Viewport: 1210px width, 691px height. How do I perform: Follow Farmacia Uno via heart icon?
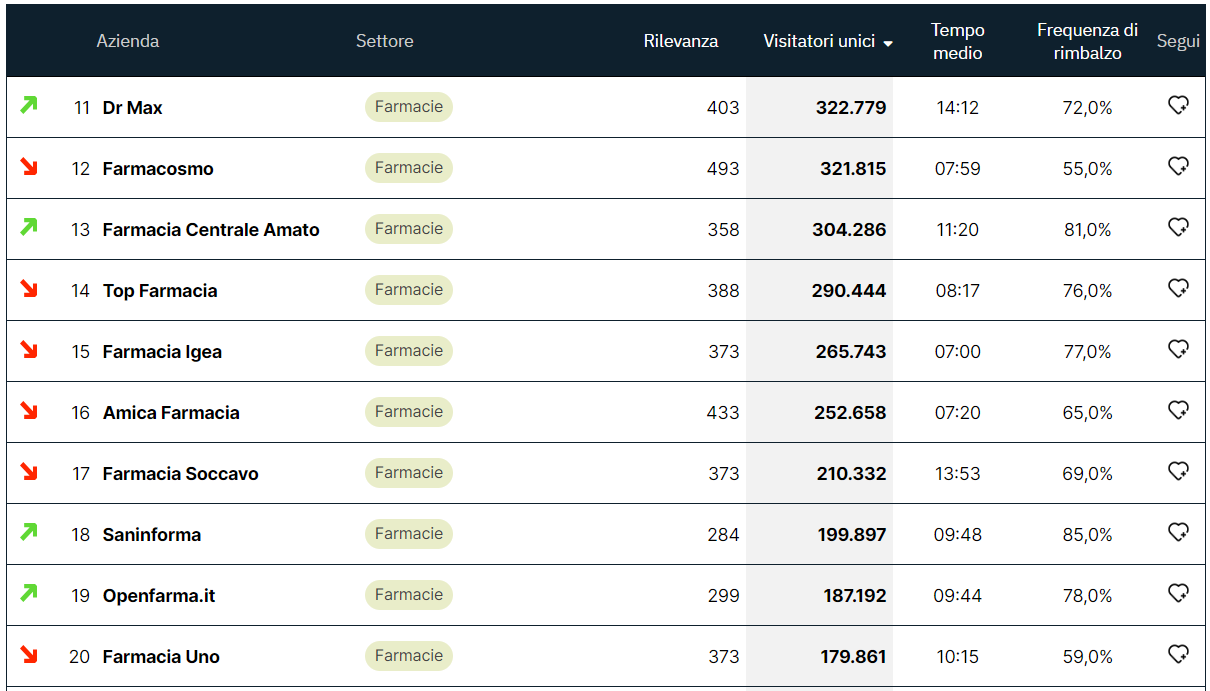pyautogui.click(x=1178, y=654)
